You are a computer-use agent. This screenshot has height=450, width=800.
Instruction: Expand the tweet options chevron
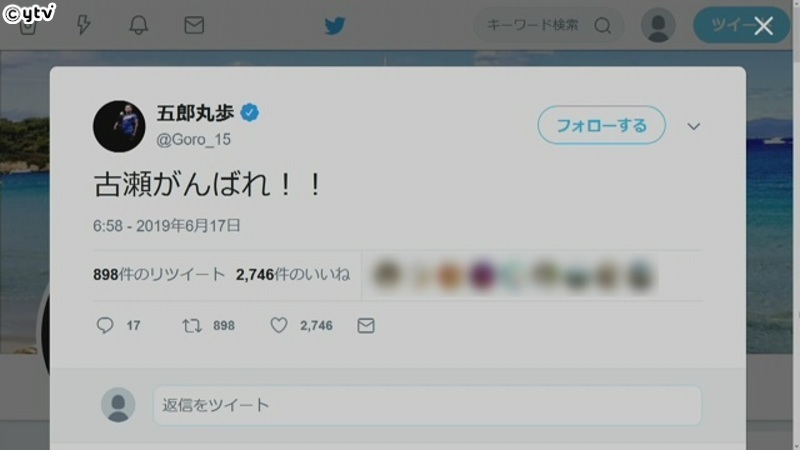[693, 126]
